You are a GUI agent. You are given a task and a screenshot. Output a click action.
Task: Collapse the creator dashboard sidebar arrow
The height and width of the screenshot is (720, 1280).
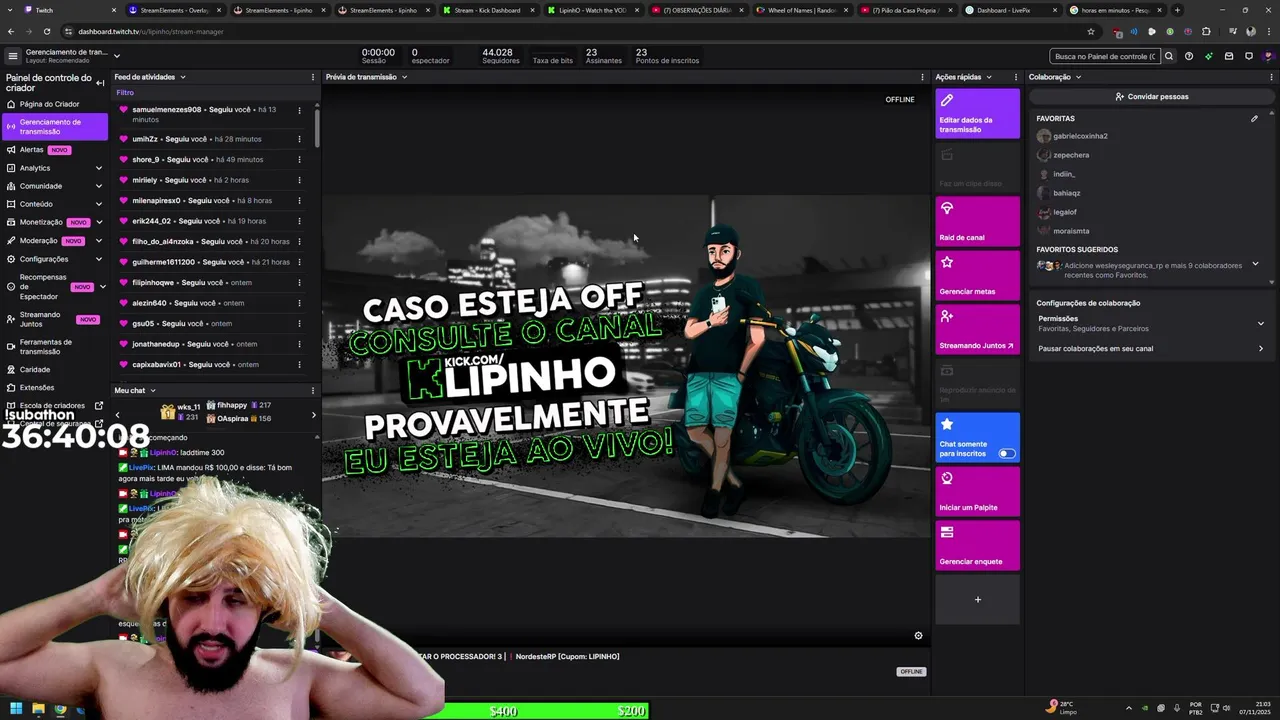(x=100, y=83)
